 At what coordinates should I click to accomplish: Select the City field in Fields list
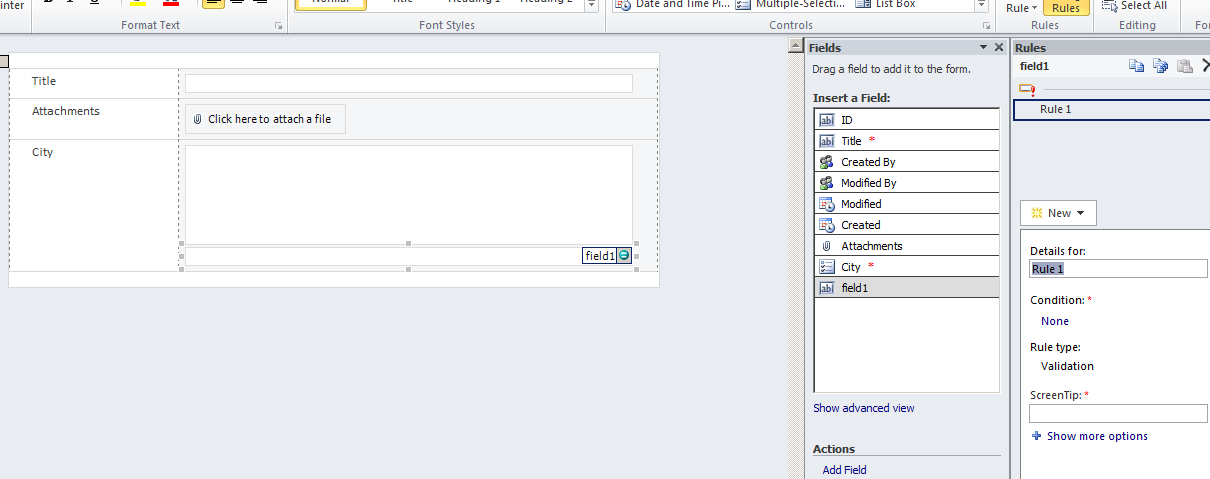point(907,267)
